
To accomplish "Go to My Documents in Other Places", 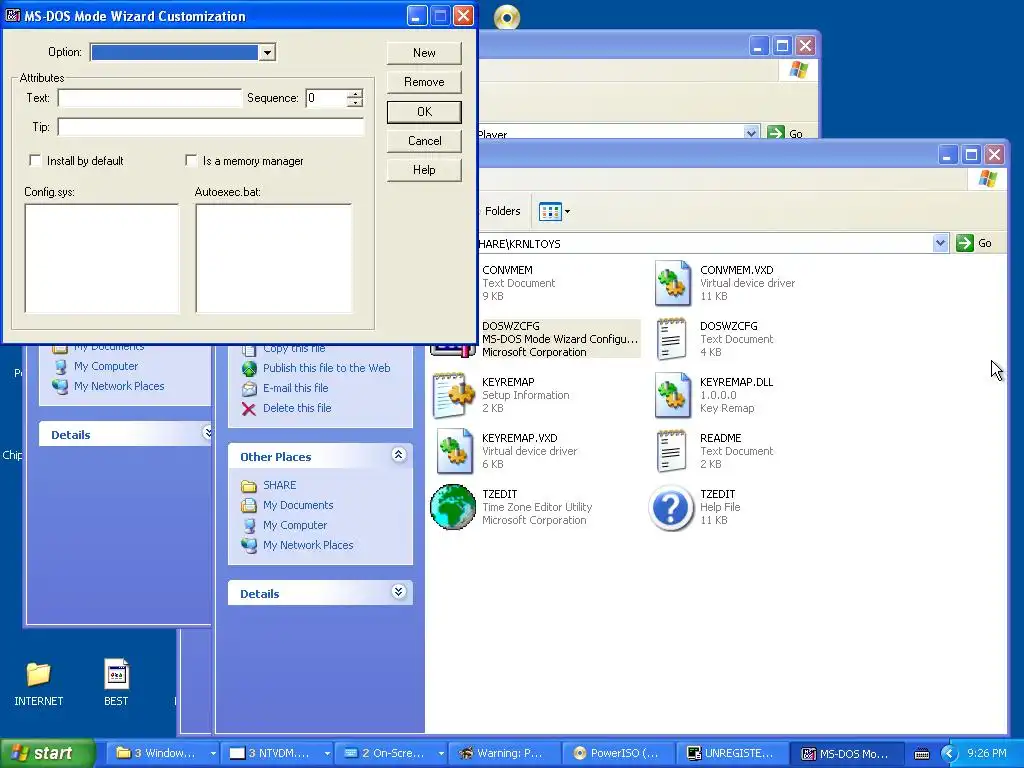I will 298,505.
